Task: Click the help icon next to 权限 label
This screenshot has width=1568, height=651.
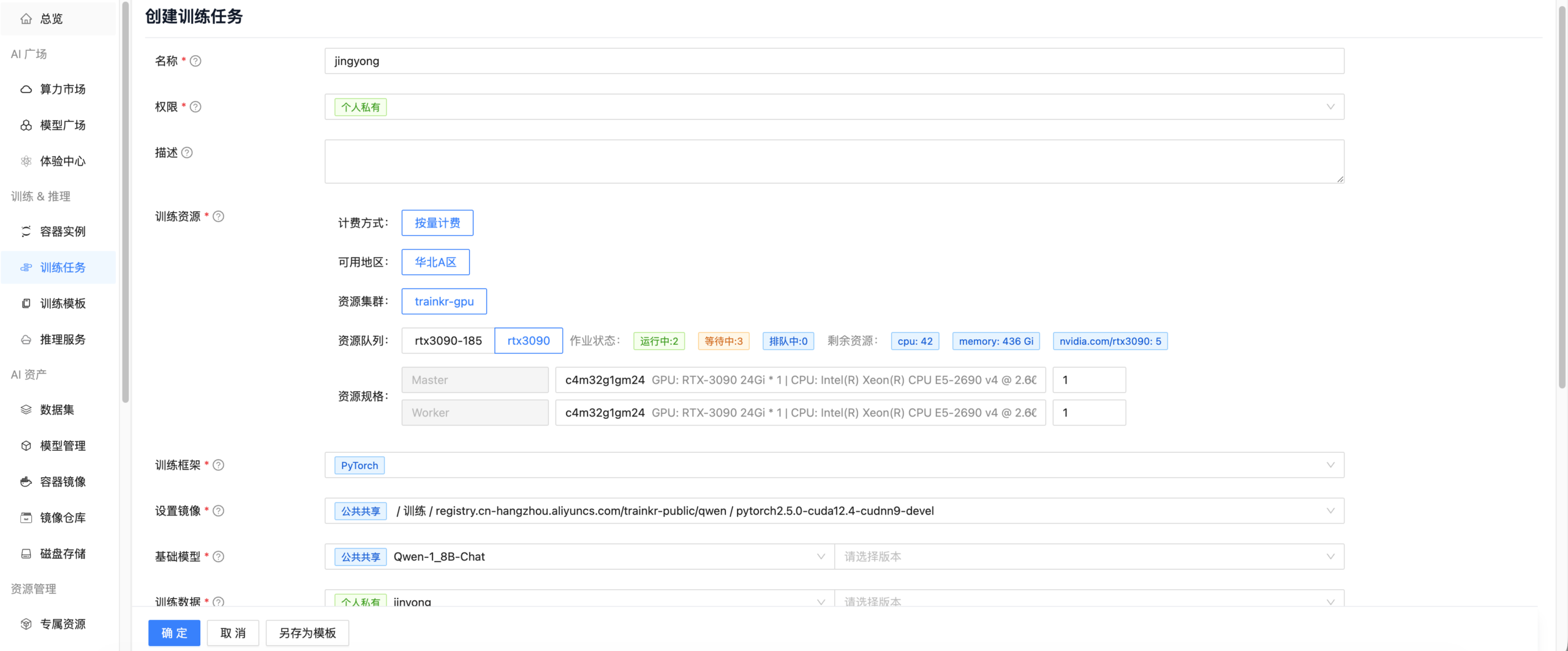Action: point(195,107)
